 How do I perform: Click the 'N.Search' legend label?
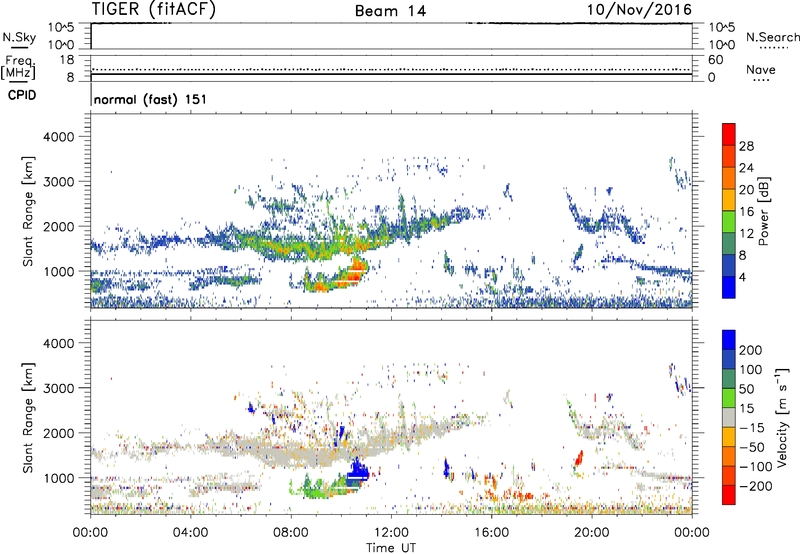click(x=772, y=37)
